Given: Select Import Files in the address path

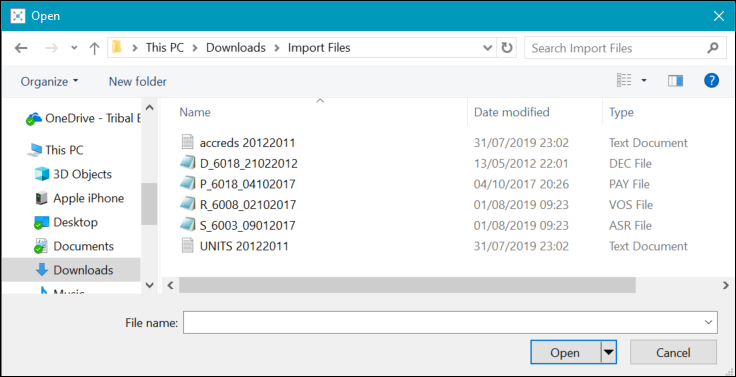Looking at the screenshot, I should [319, 47].
